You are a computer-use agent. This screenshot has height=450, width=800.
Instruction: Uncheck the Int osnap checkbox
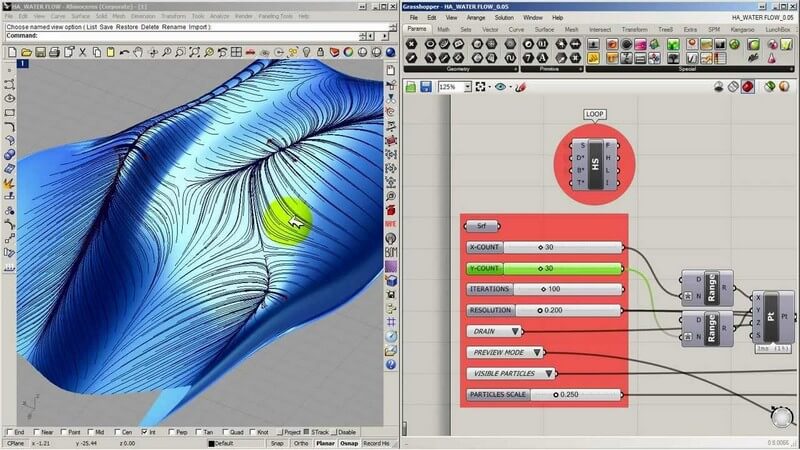pos(146,432)
